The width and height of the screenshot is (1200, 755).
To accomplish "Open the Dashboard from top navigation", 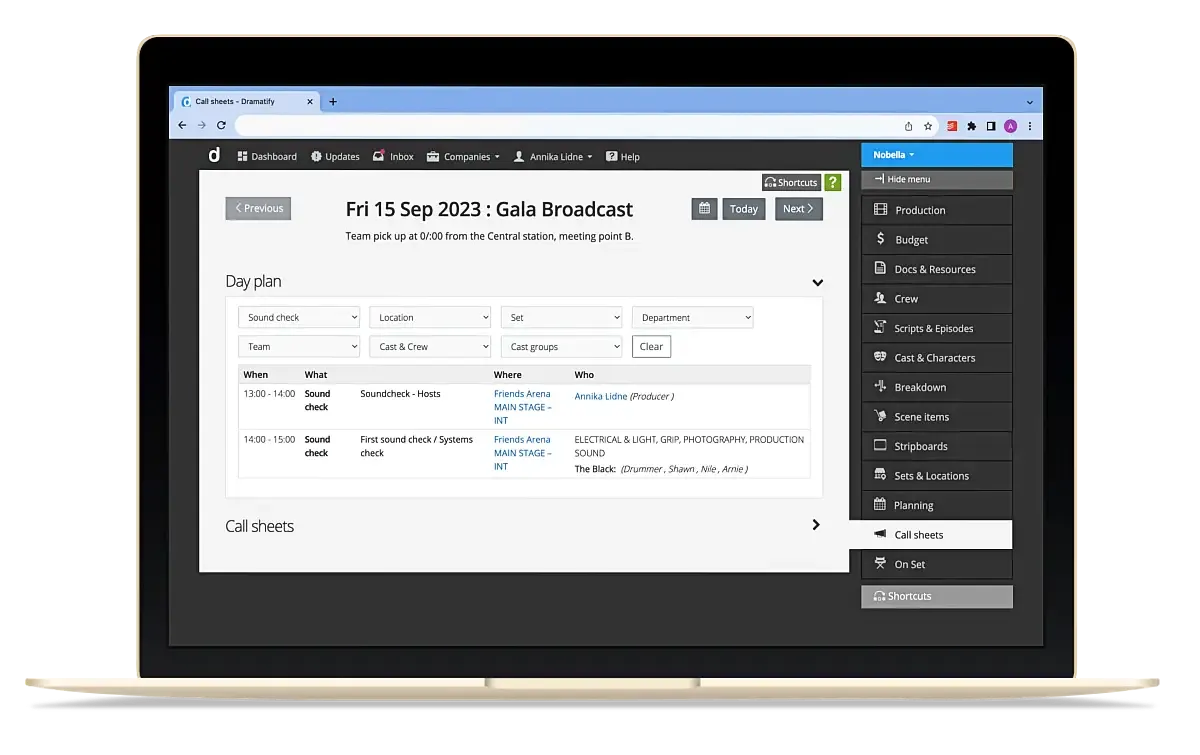I will pos(267,157).
